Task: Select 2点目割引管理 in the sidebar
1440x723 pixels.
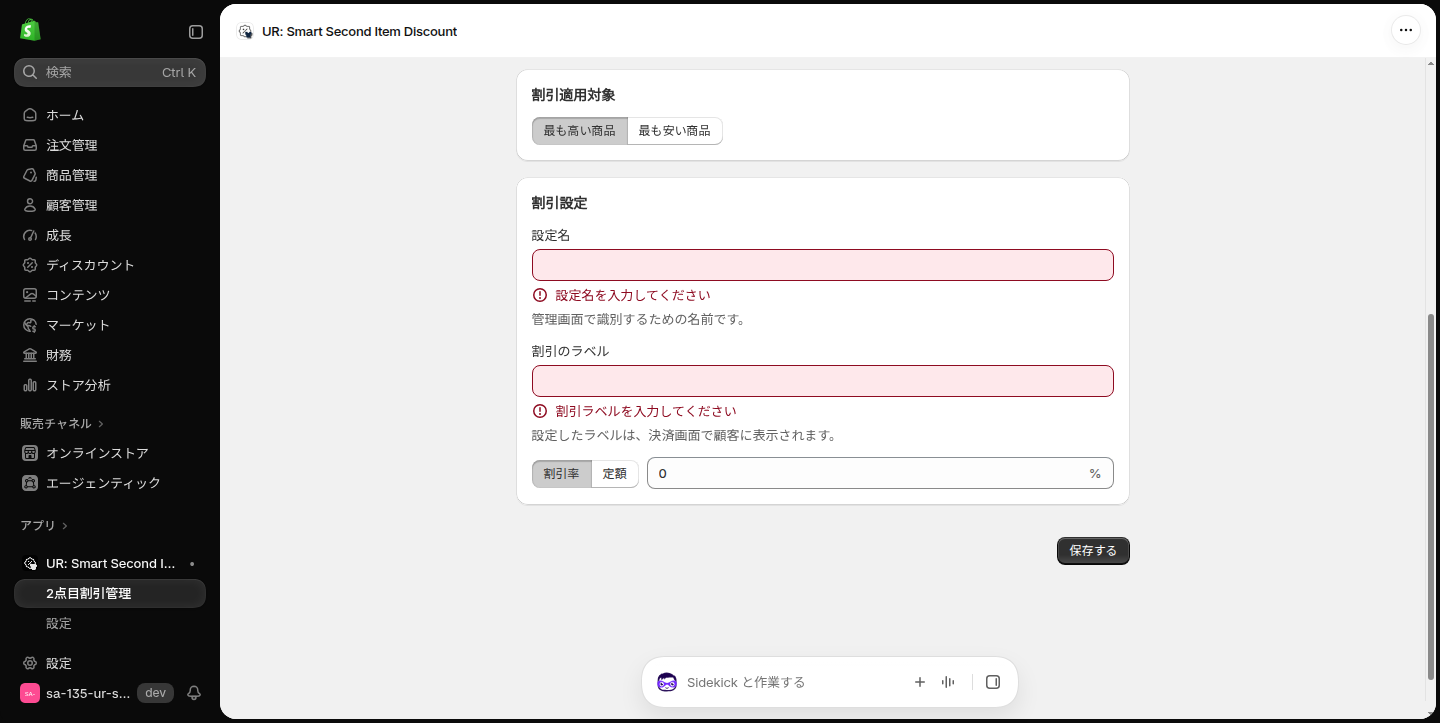Action: (x=110, y=593)
